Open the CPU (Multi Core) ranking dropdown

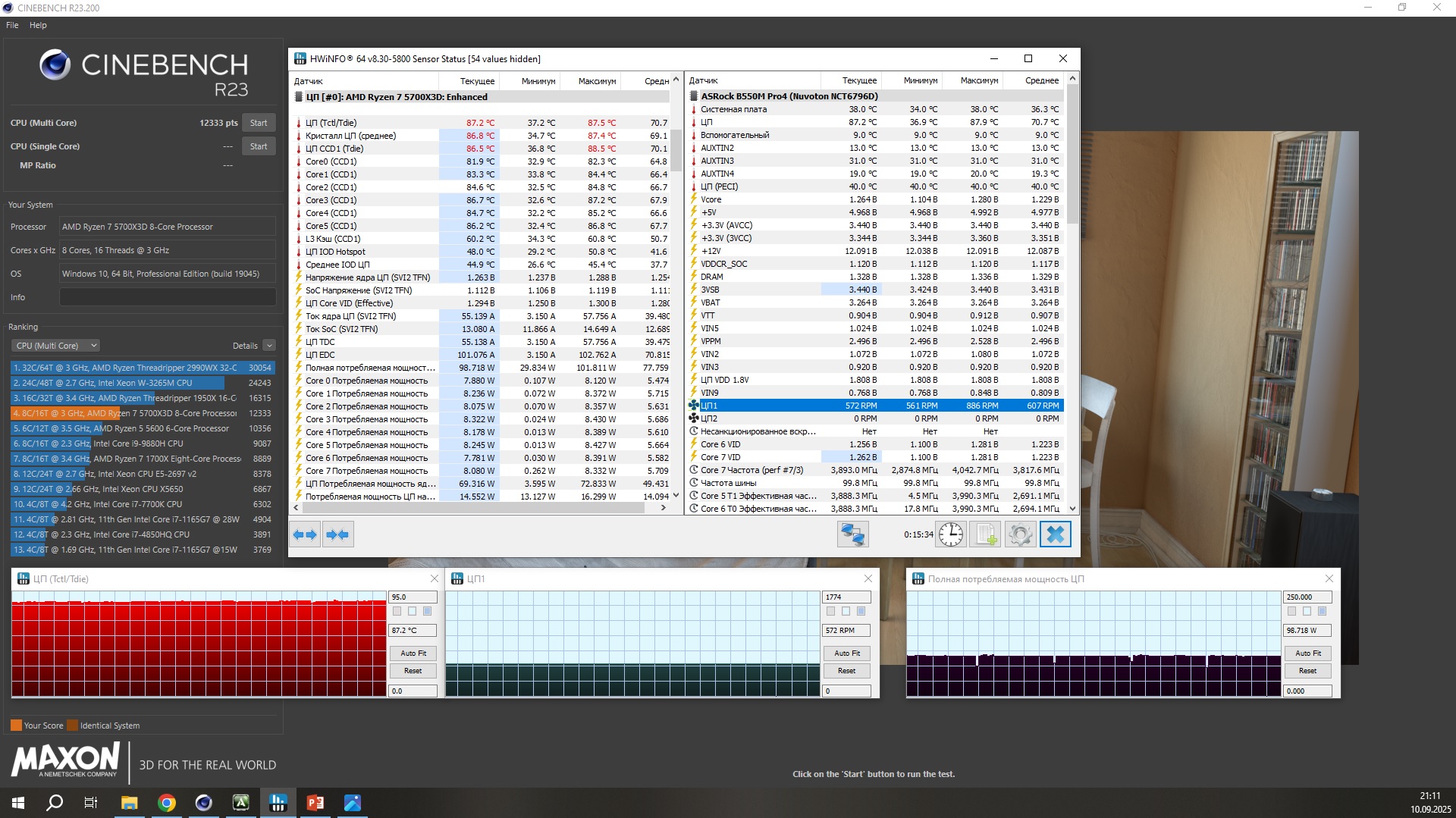[55, 346]
